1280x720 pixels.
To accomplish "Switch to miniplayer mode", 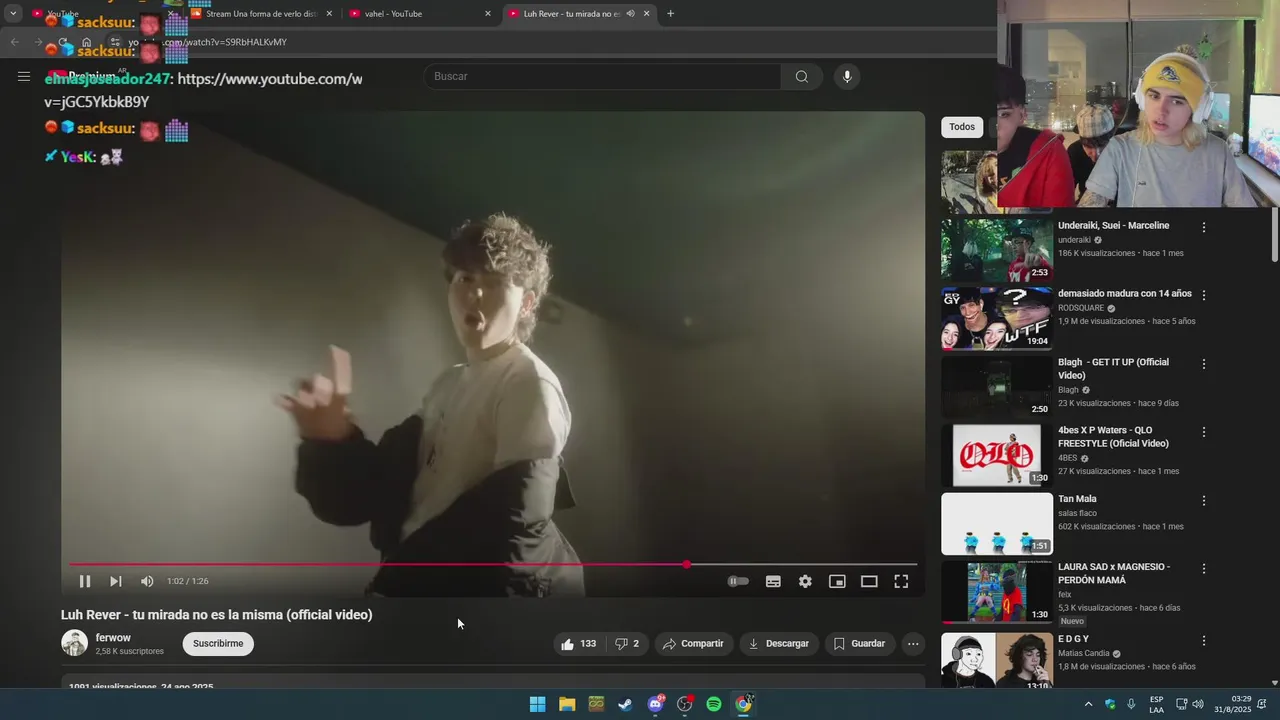I will [837, 581].
